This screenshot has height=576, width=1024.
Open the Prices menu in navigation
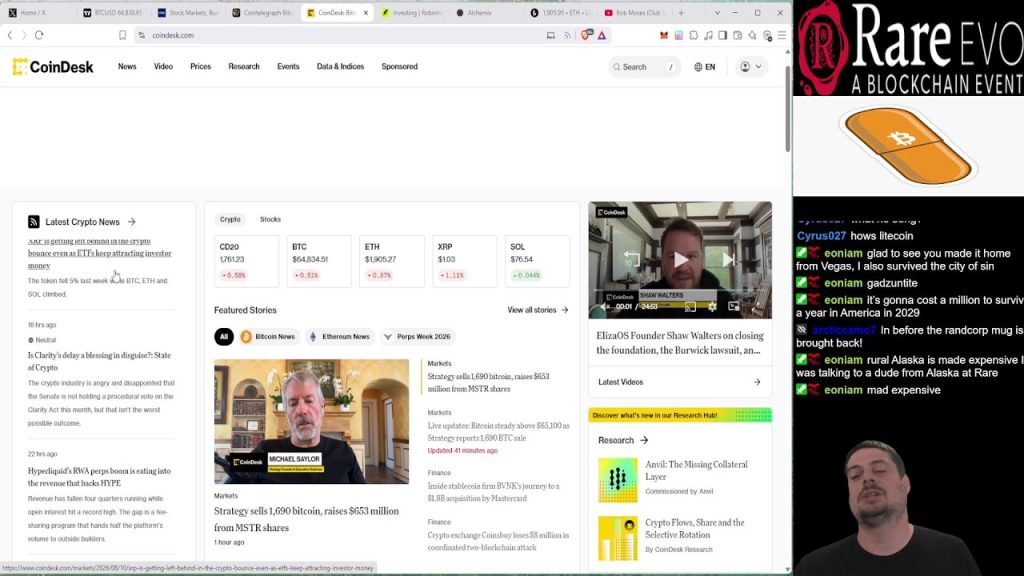click(200, 67)
